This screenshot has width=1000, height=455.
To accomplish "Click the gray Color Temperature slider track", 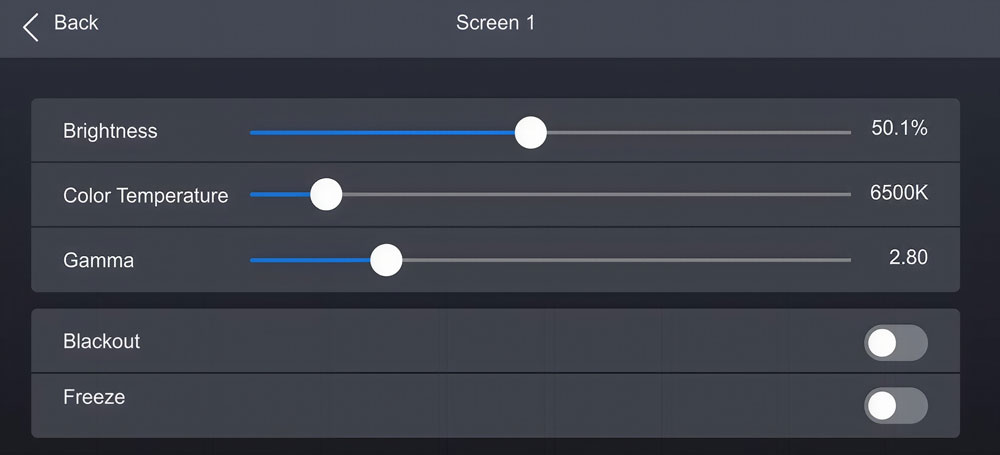I will [600, 195].
